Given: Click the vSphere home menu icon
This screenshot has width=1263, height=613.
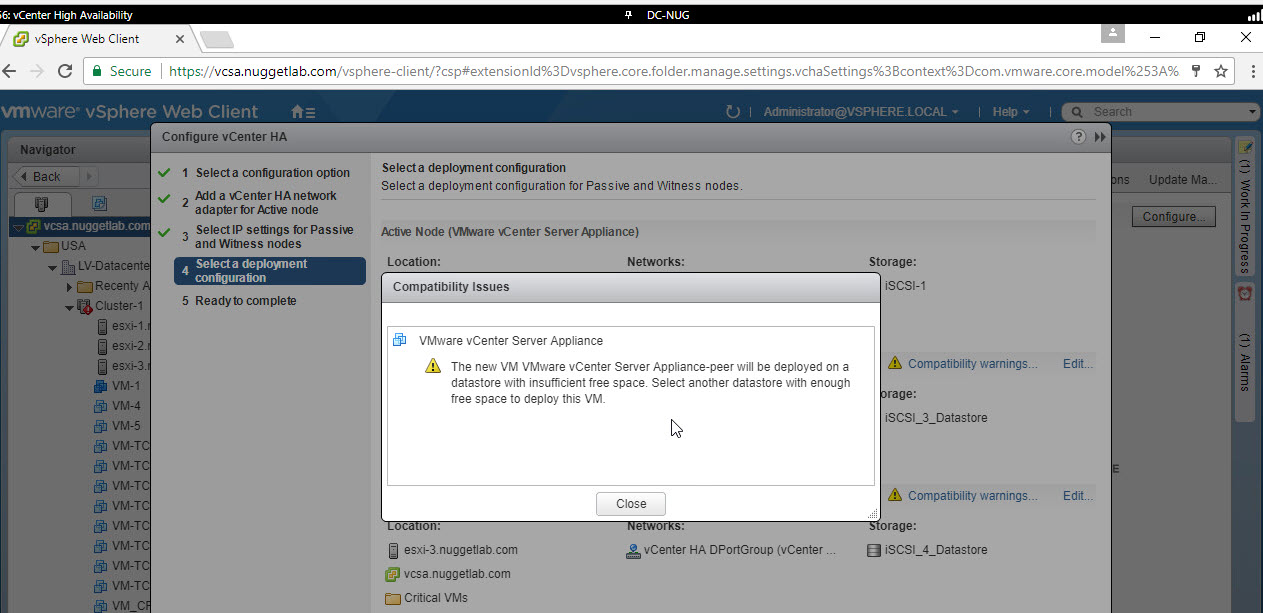Looking at the screenshot, I should pyautogui.click(x=302, y=112).
